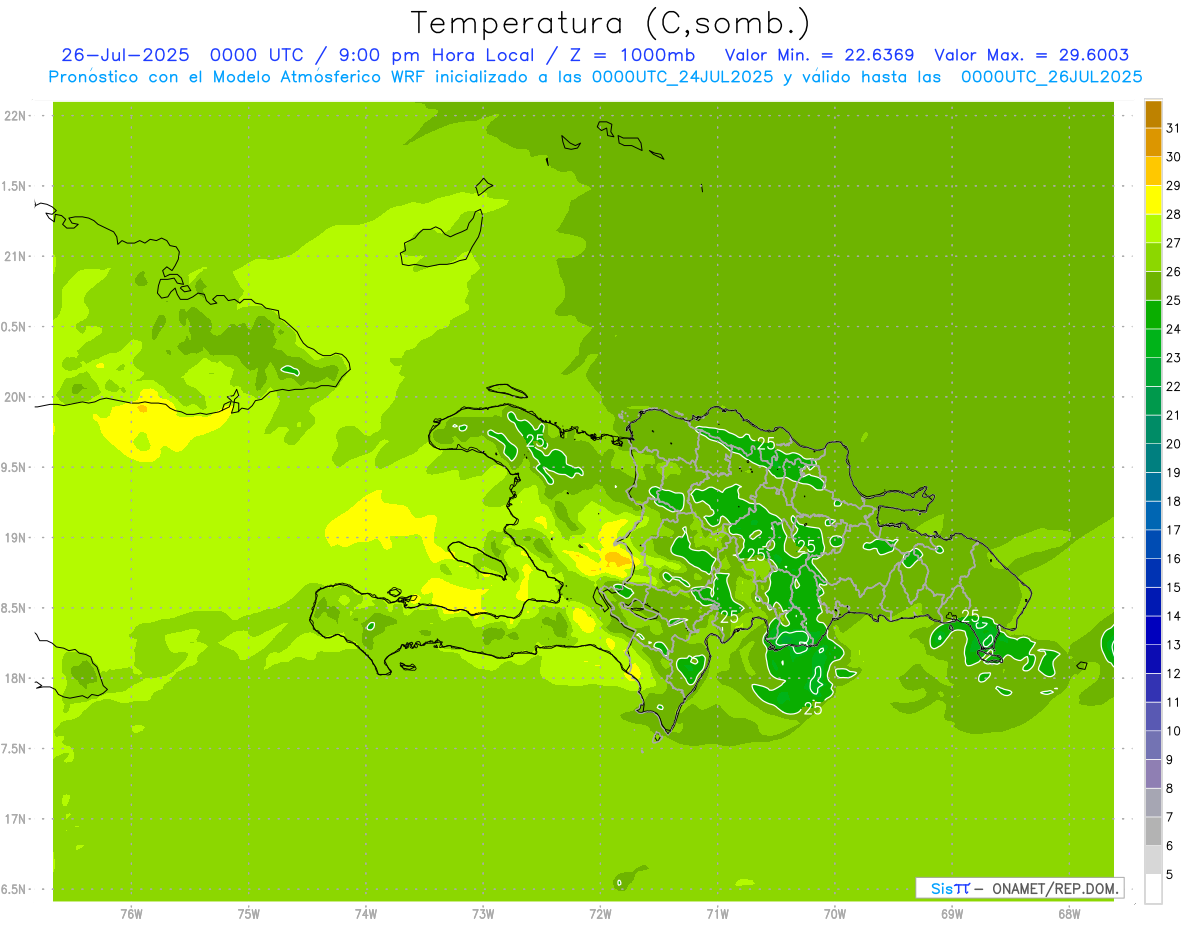Image resolution: width=1200 pixels, height=927 pixels.
Task: Click the "0000 UTC" time label
Action: point(255,55)
